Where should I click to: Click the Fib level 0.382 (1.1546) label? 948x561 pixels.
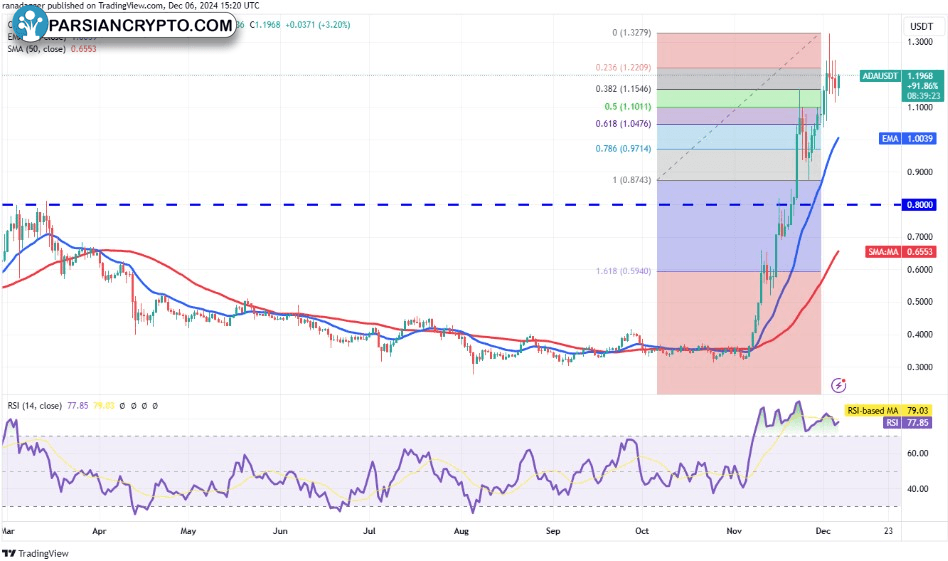click(x=623, y=89)
